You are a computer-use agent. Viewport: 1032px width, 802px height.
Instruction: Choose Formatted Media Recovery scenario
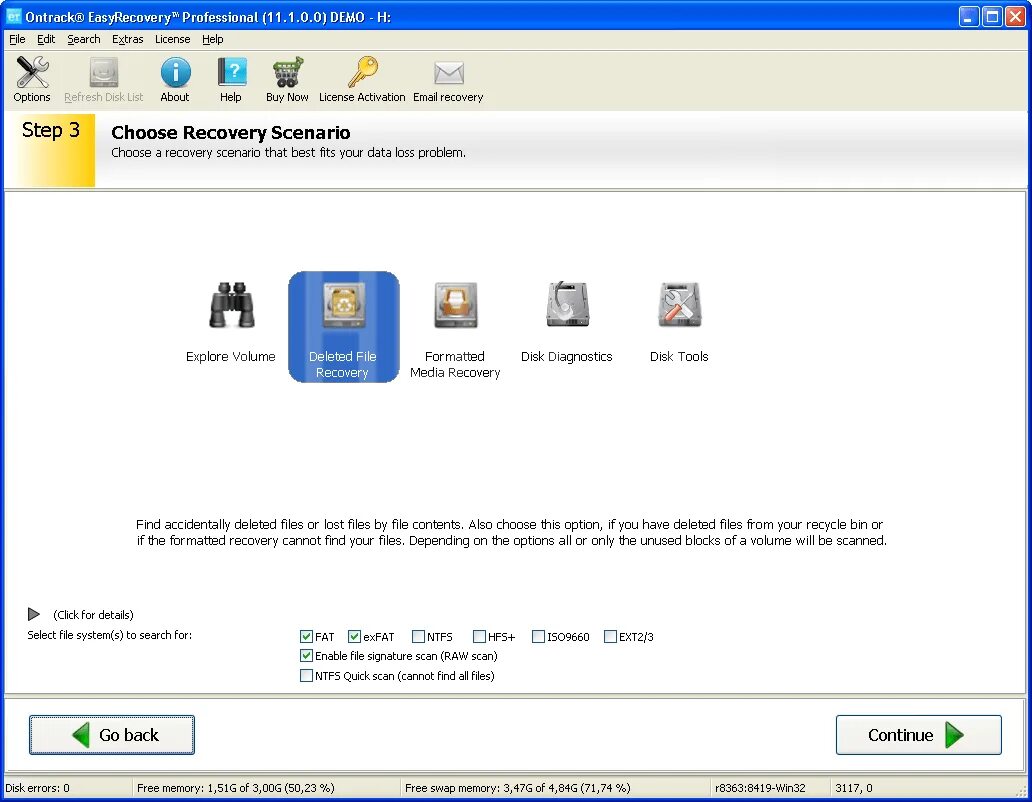point(455,330)
